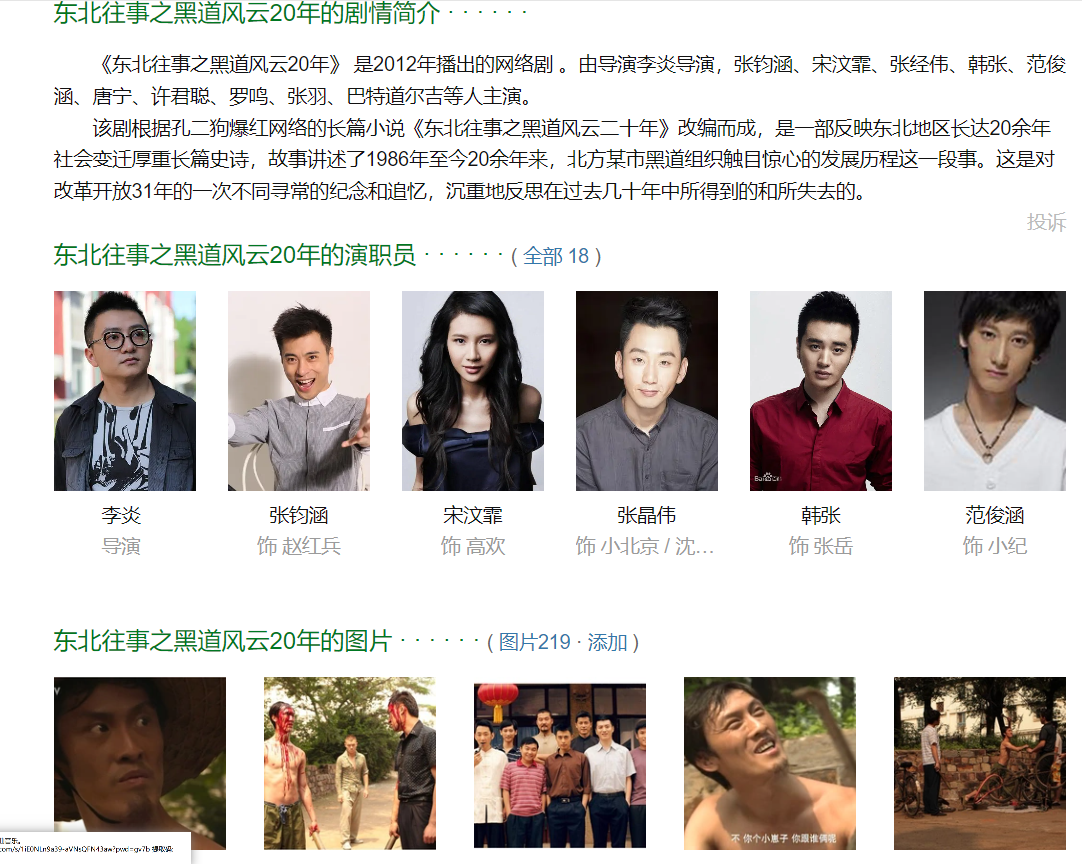Click the name 李炎 under portrait

click(x=121, y=516)
